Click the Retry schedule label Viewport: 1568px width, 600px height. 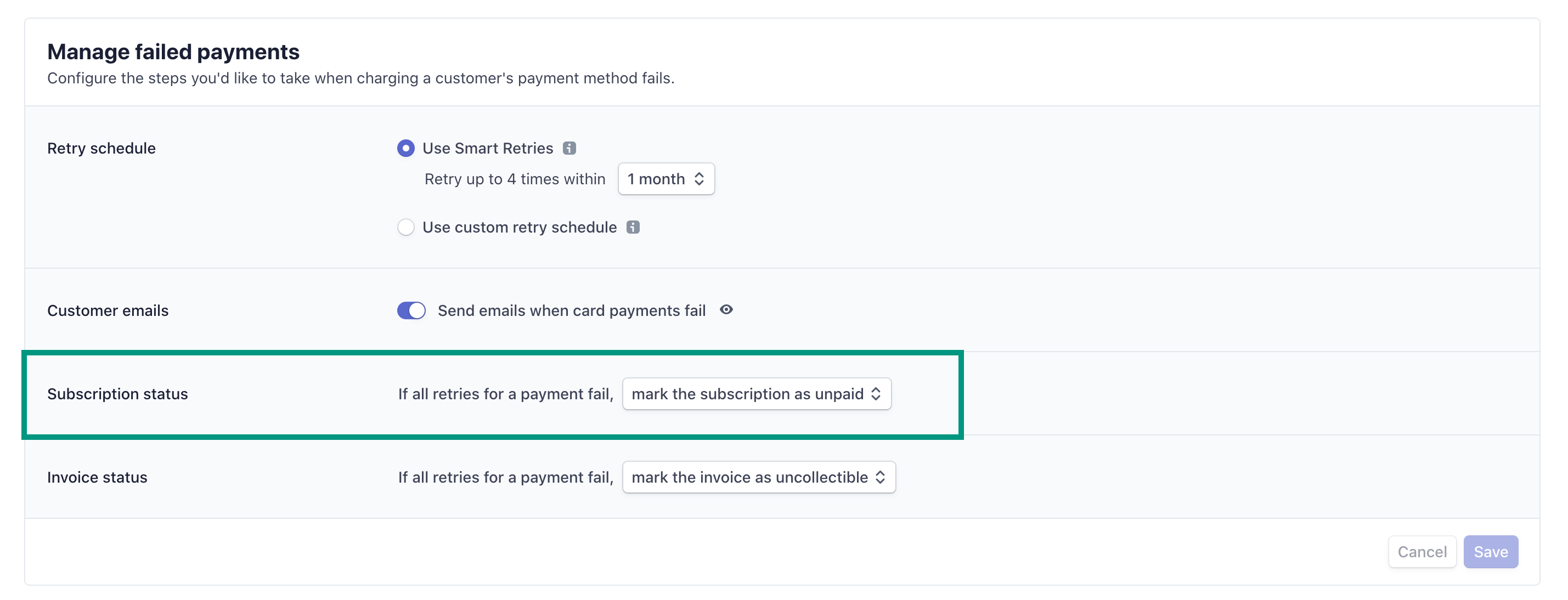[x=101, y=148]
